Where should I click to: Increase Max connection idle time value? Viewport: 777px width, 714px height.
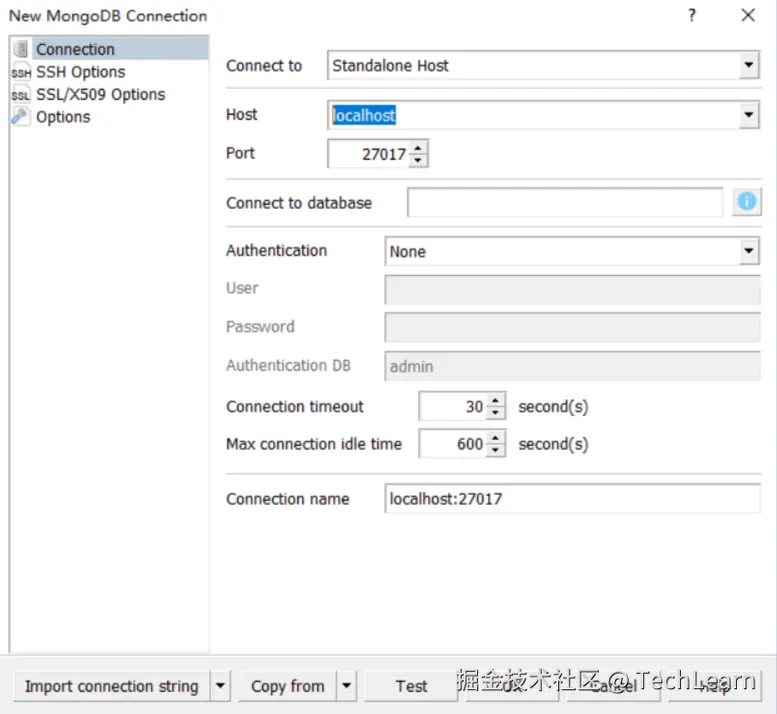tap(496, 437)
